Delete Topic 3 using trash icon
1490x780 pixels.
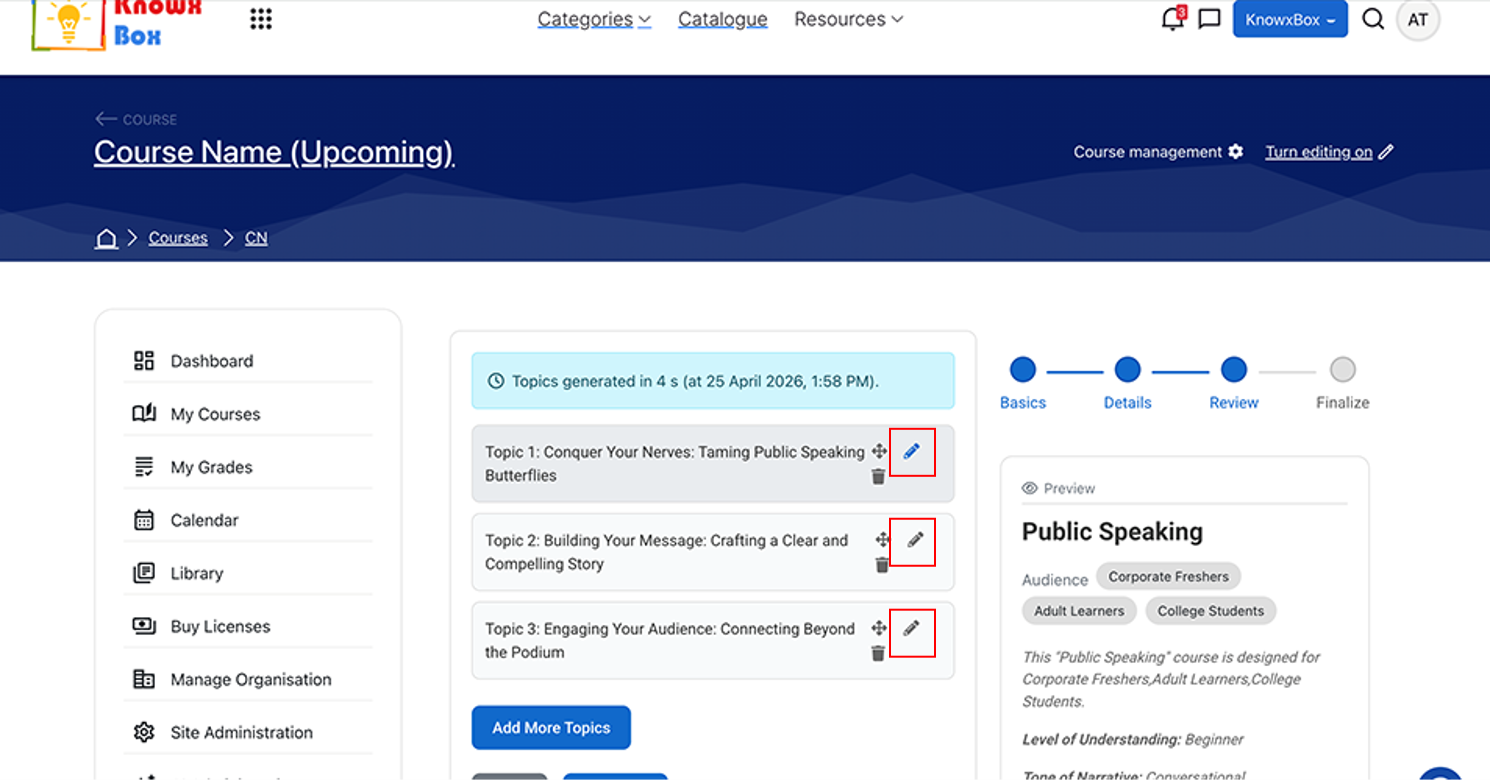(878, 653)
